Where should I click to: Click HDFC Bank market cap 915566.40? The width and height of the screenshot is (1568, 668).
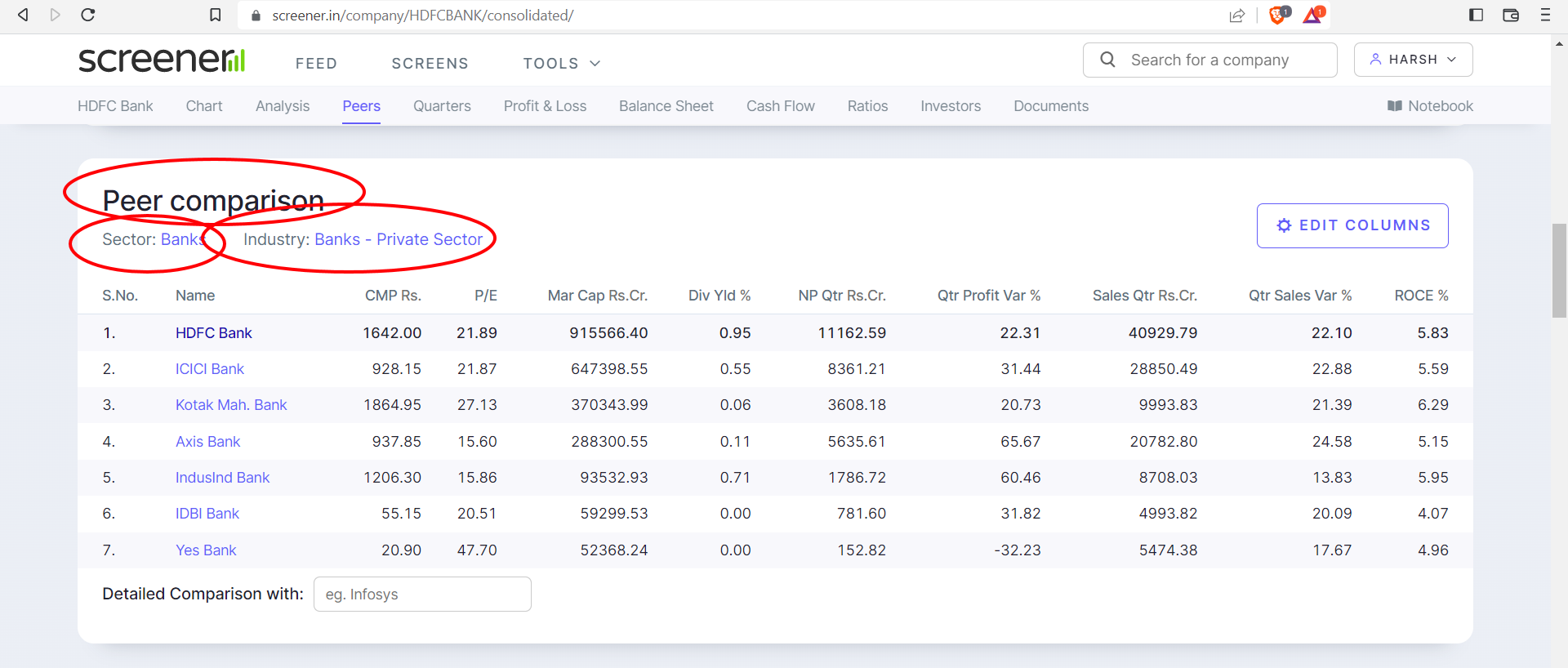pos(608,333)
